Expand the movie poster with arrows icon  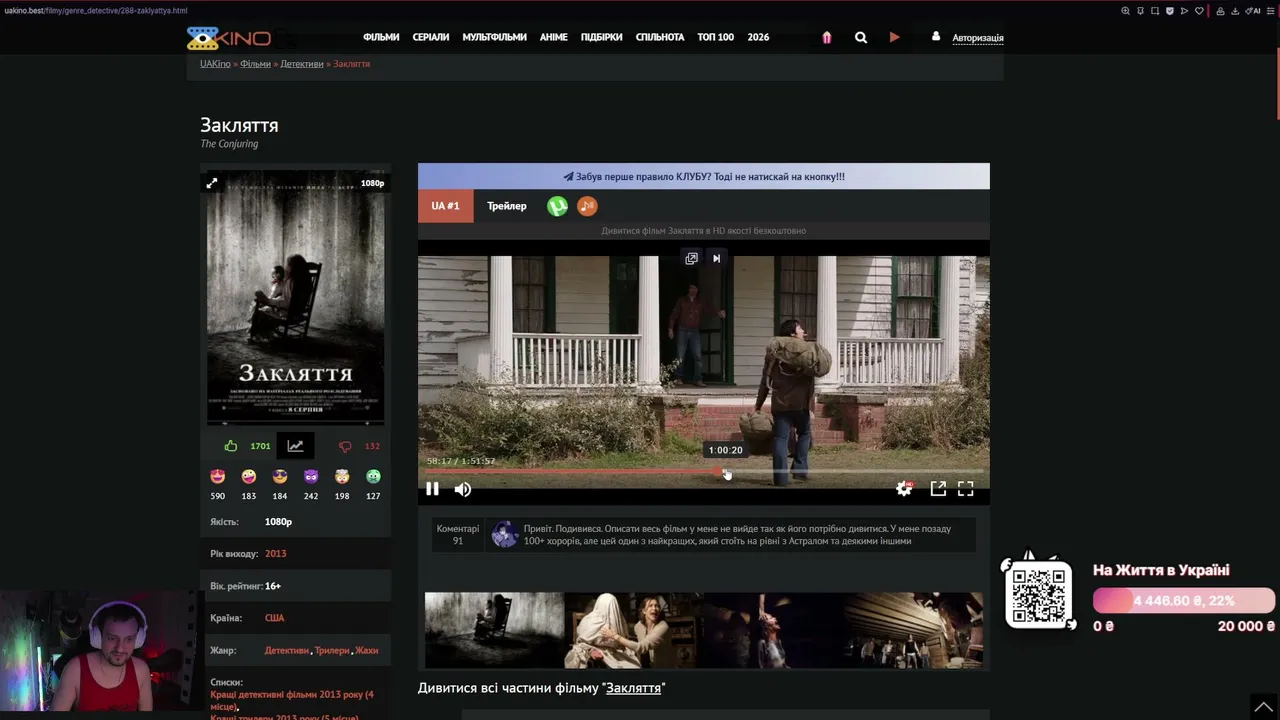tap(212, 183)
